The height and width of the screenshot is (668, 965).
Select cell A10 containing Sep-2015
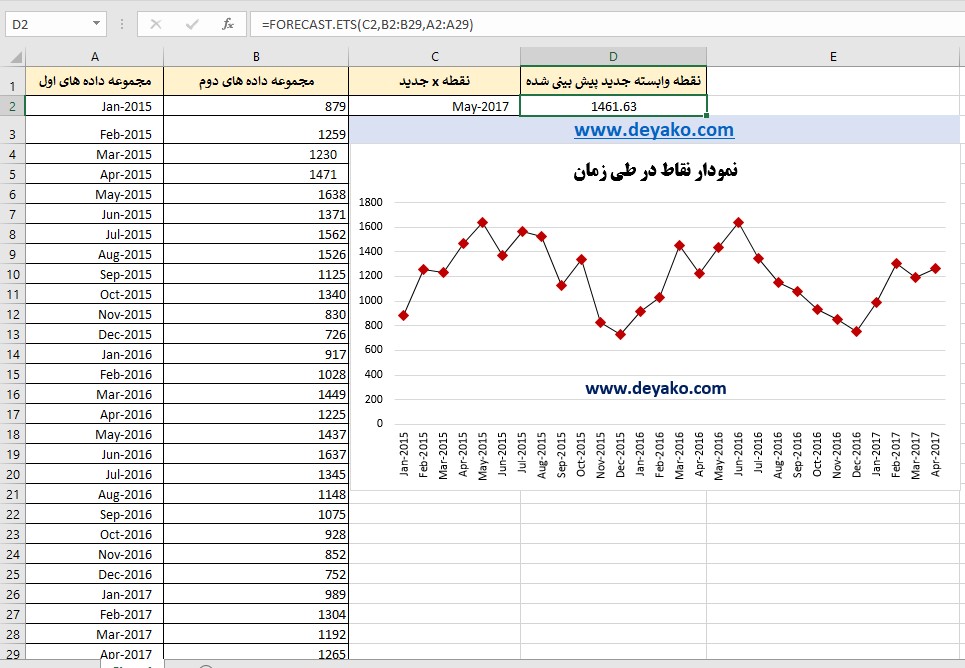(x=95, y=275)
